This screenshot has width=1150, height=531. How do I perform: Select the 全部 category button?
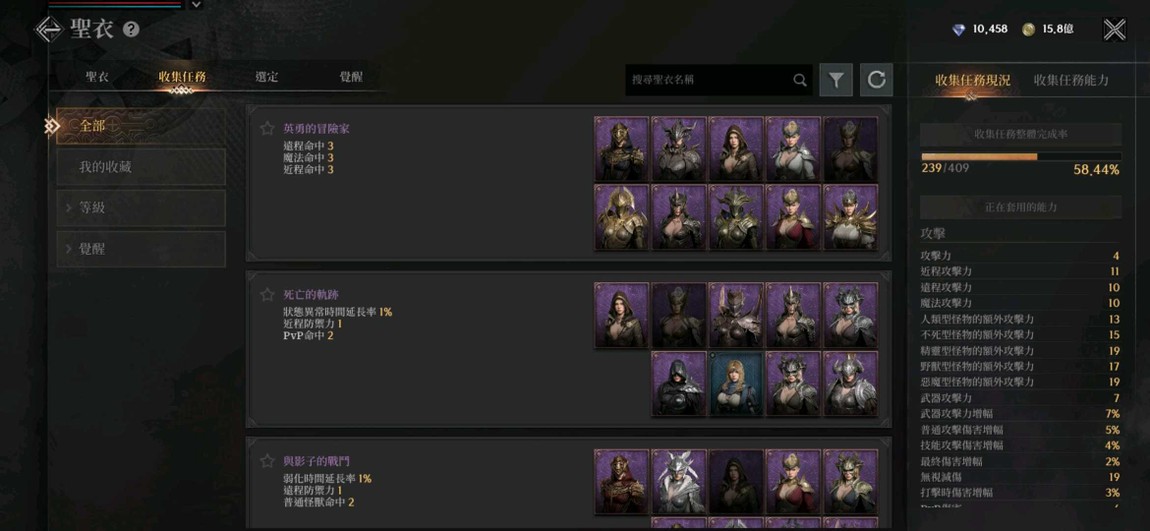[x=141, y=126]
